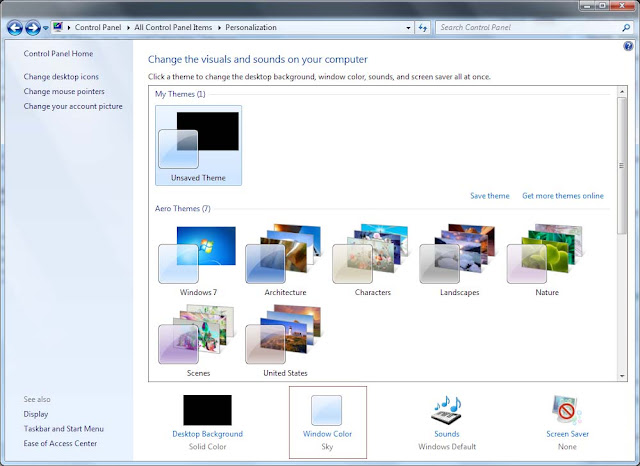The height and width of the screenshot is (466, 640).
Task: Select Personalization breadcrumb in address bar
Action: pos(251,27)
